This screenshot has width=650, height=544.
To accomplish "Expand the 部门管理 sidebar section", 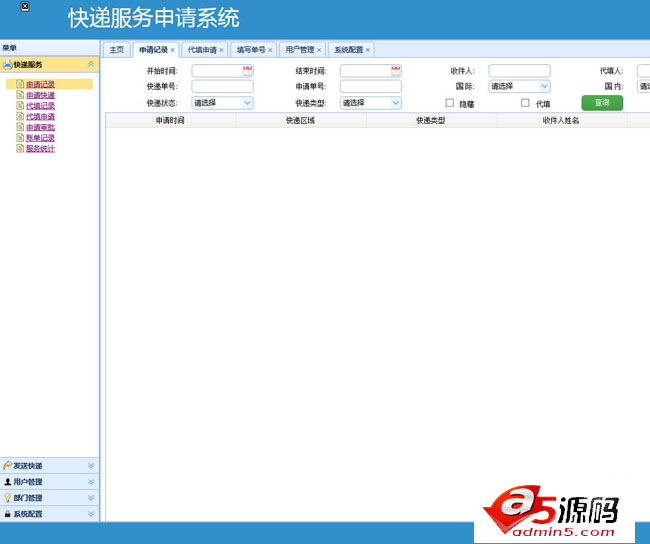I will click(91, 498).
